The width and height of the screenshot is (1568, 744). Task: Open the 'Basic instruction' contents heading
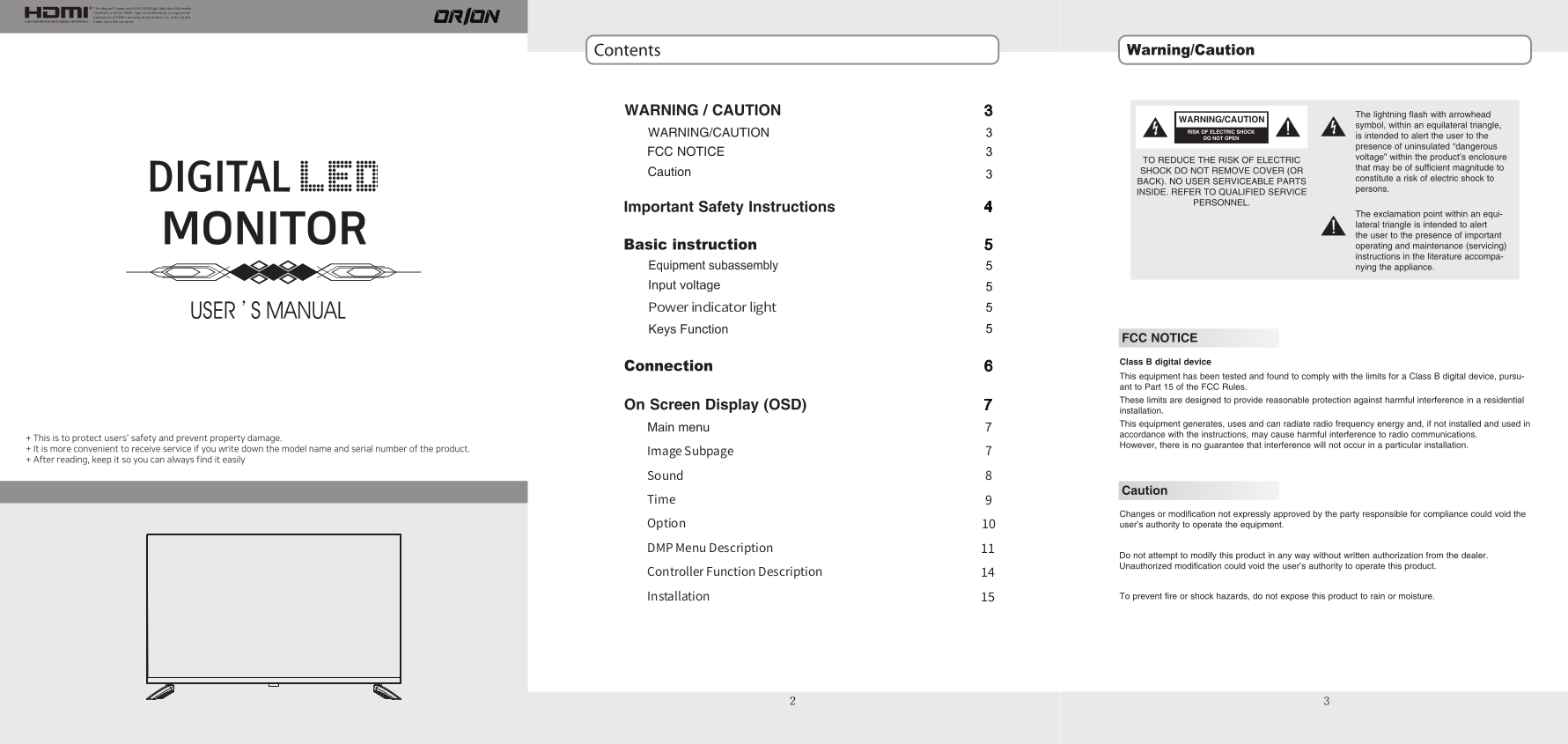(690, 245)
